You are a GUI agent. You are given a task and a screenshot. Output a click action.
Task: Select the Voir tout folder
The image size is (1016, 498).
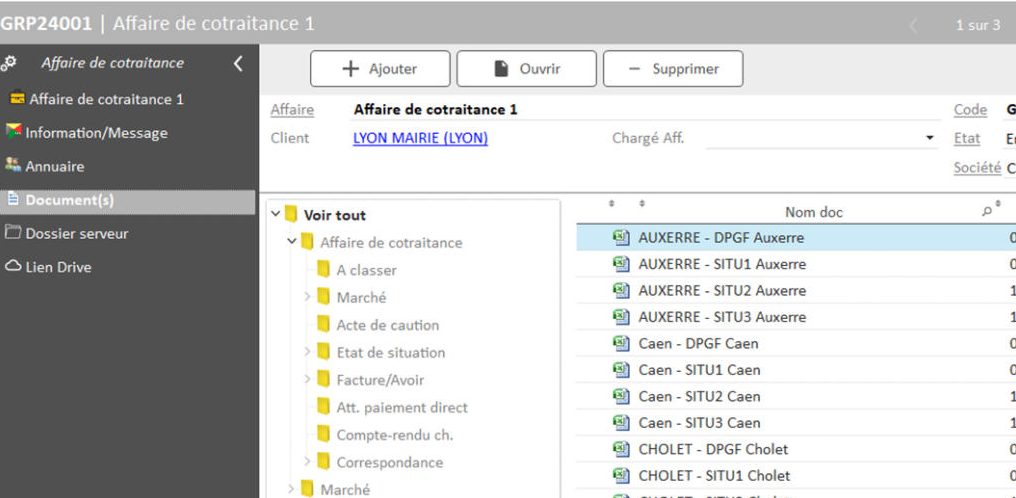pyautogui.click(x=335, y=215)
